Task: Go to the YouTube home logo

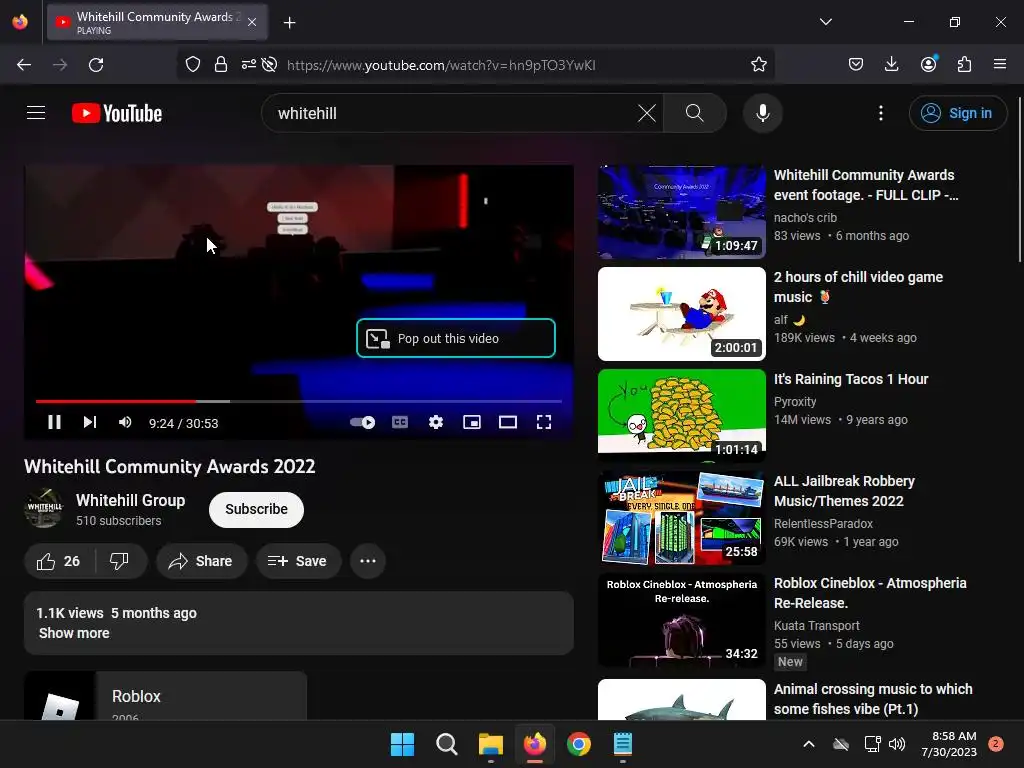Action: (117, 113)
